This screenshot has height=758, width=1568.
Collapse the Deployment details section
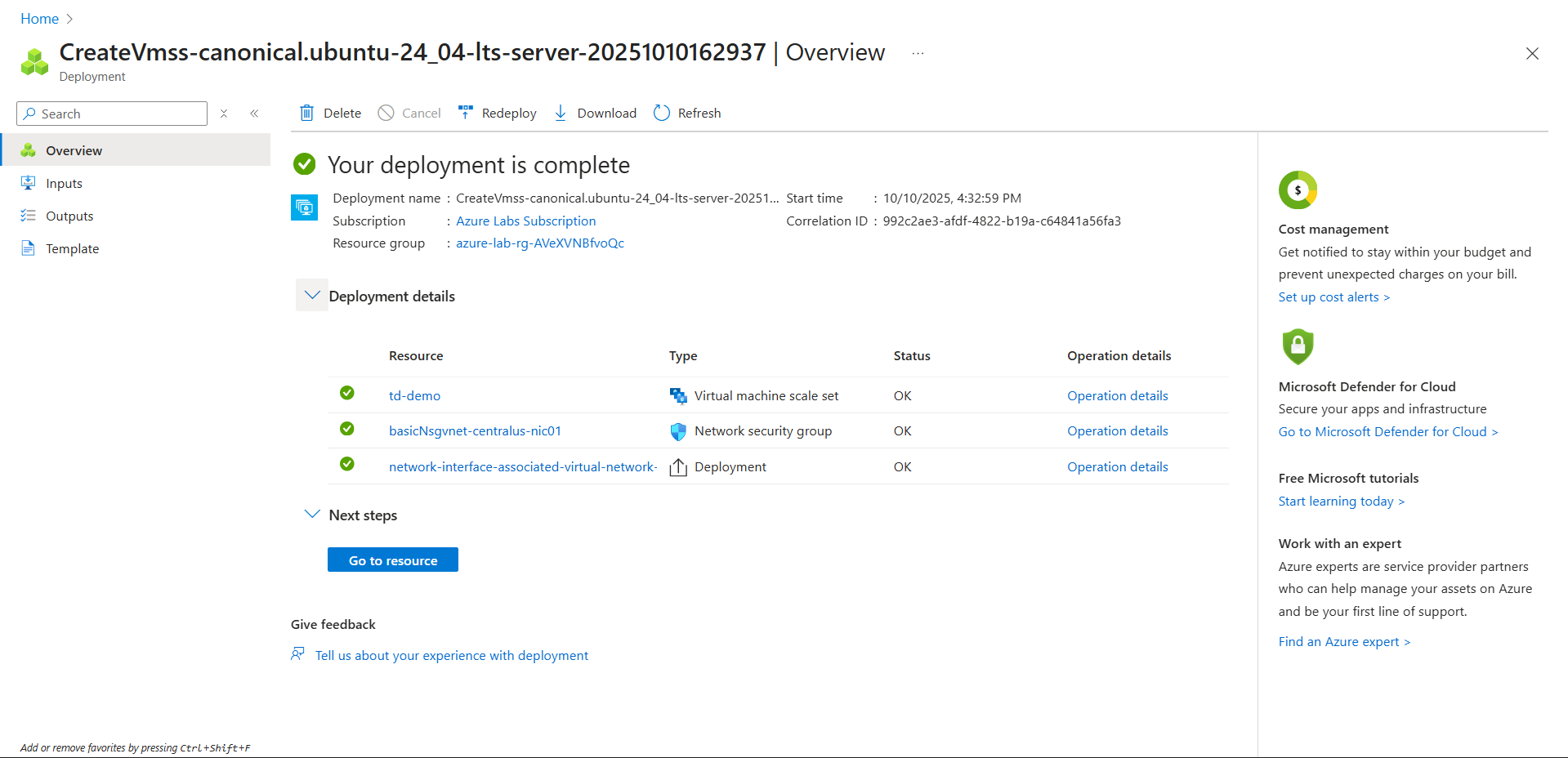312,296
